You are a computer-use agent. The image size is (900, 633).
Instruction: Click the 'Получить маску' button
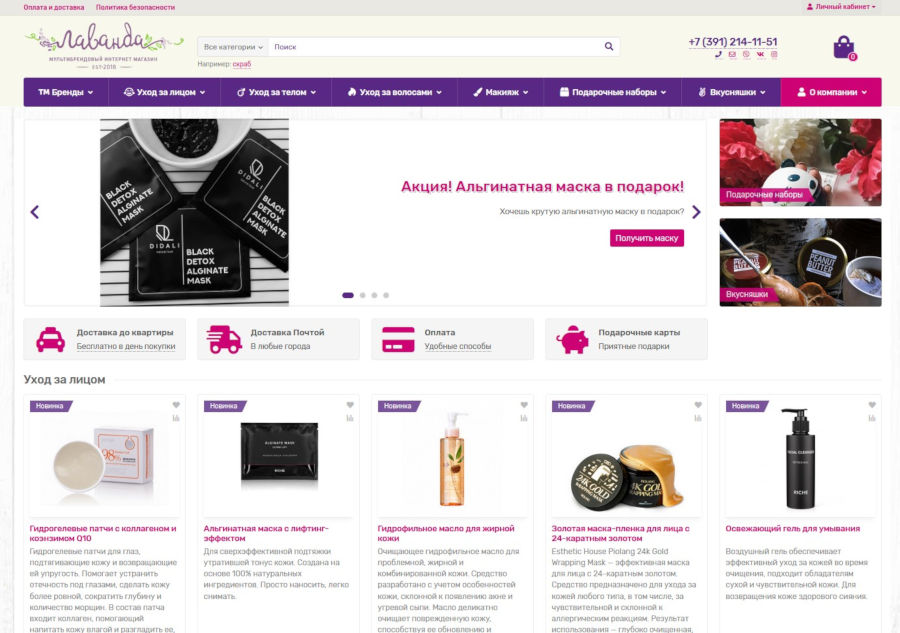pos(647,238)
